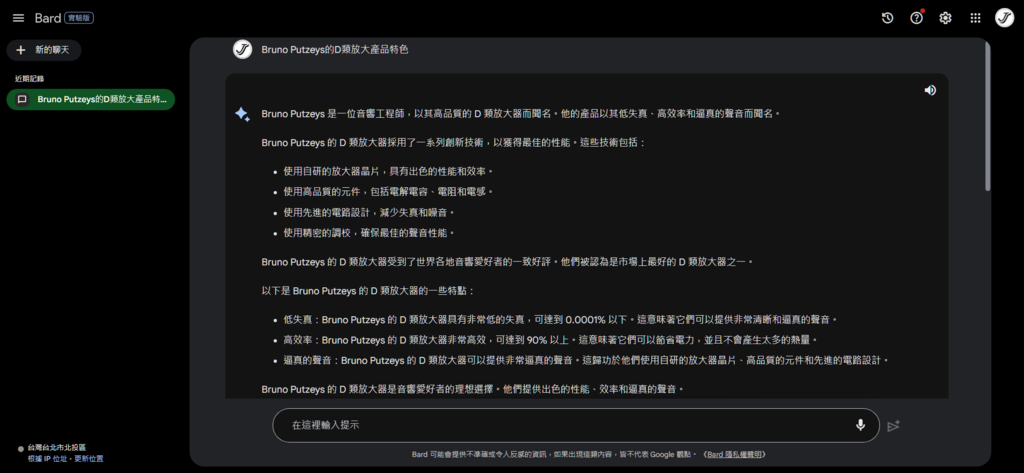The height and width of the screenshot is (473, 1024).
Task: Open the help question mark icon
Action: click(x=916, y=18)
